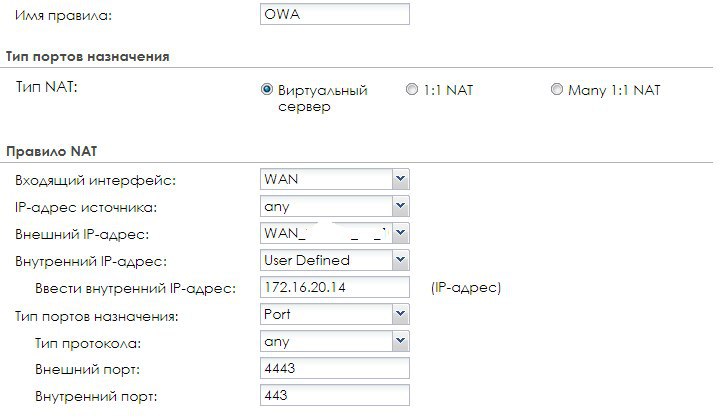Choose the 1:1 NAT radio option
Screen dimensions: 724x418
pyautogui.click(x=412, y=89)
